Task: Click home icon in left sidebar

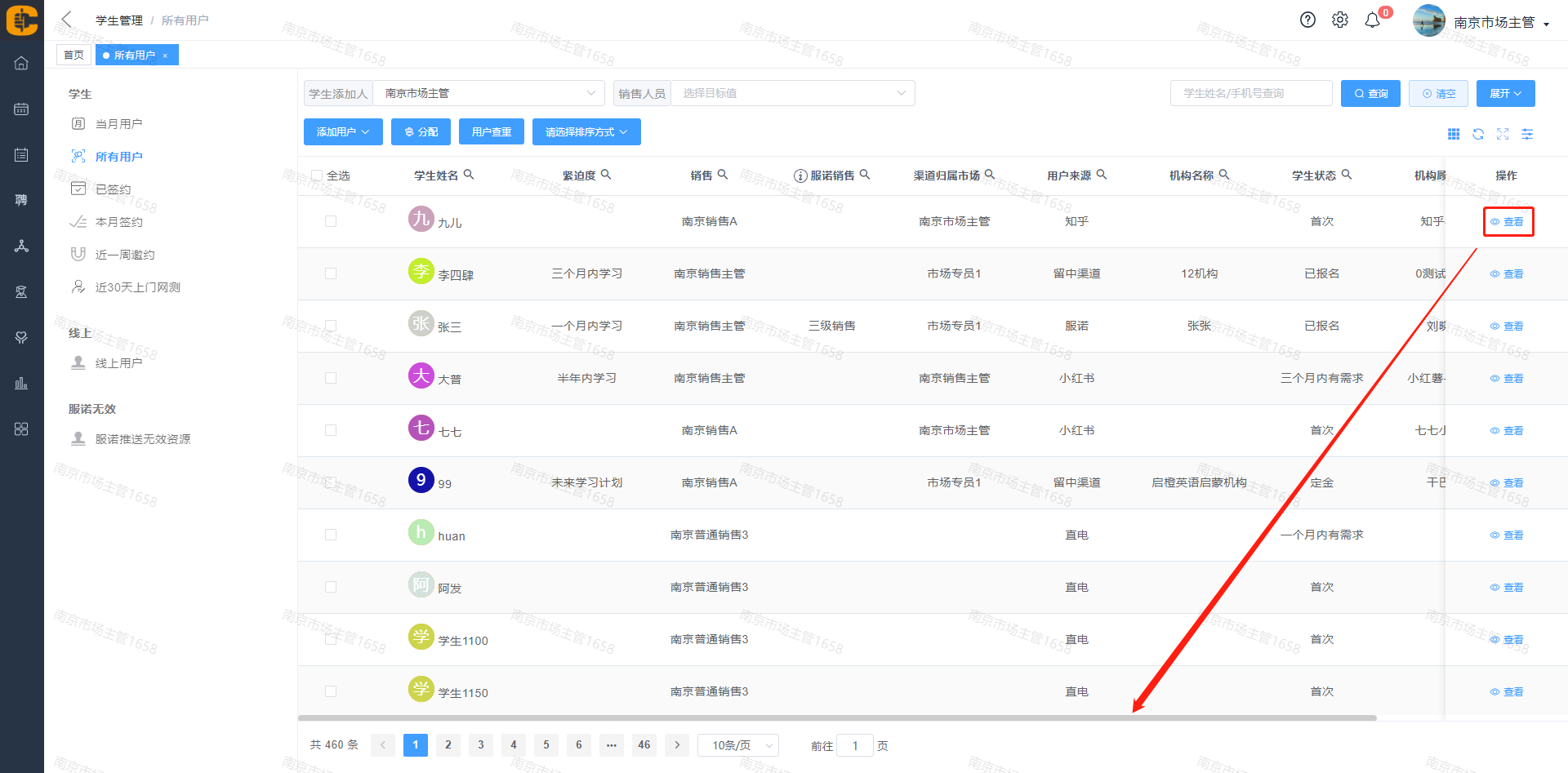Action: pyautogui.click(x=21, y=63)
